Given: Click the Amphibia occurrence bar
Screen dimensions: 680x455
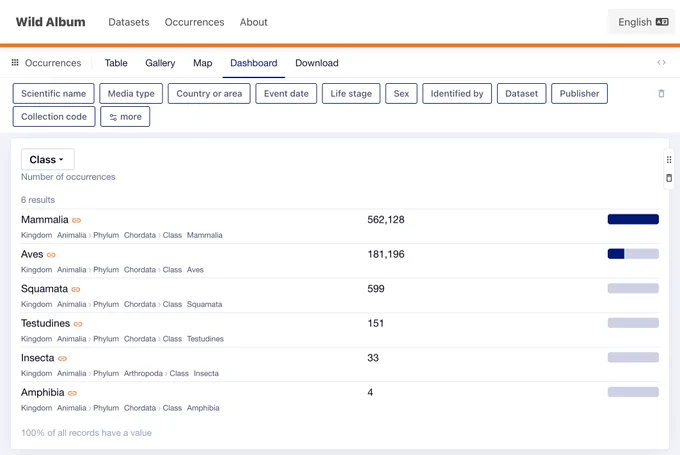Looking at the screenshot, I should (633, 392).
